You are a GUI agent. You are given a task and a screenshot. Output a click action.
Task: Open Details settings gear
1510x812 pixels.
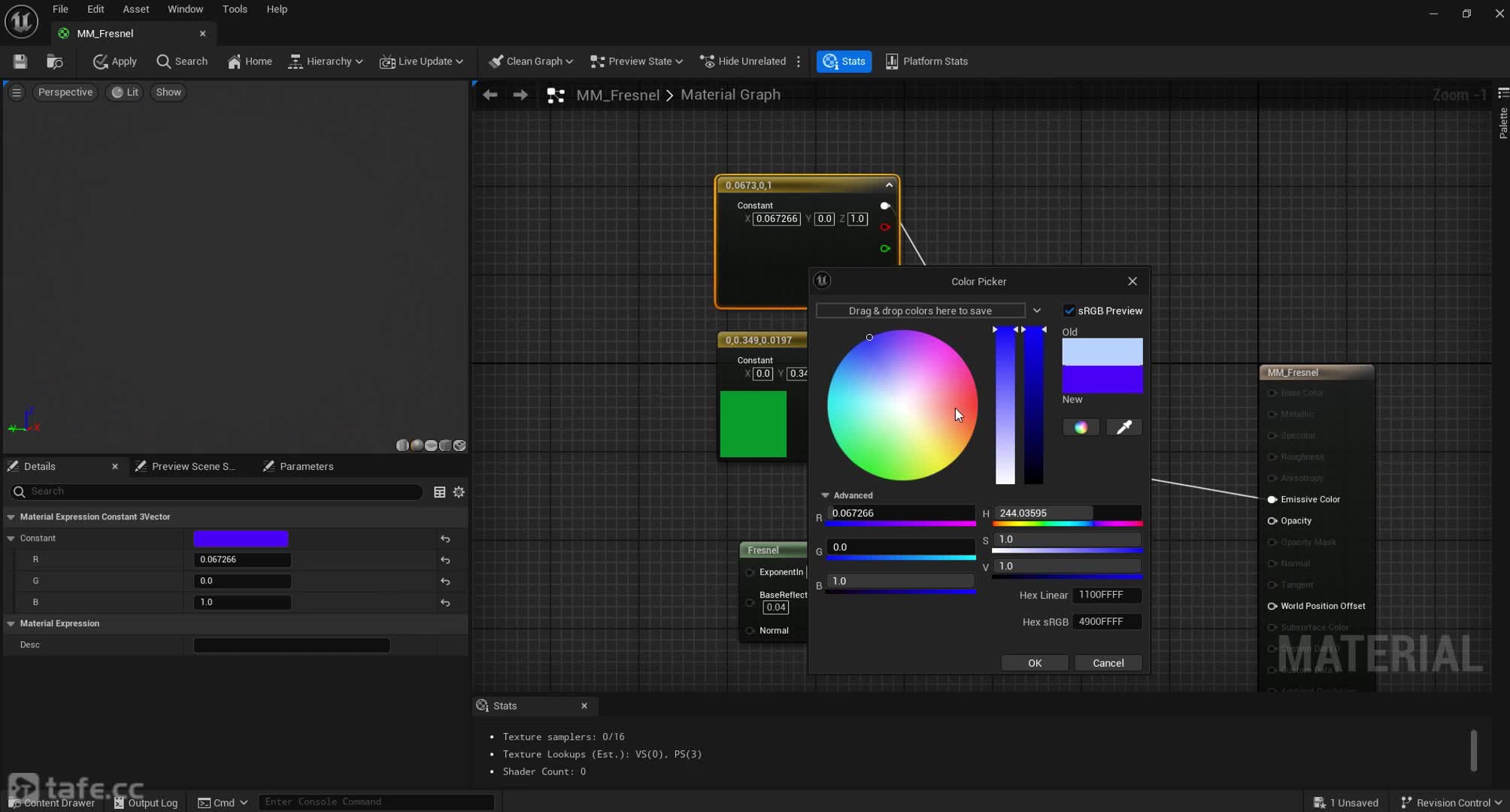pyautogui.click(x=459, y=492)
